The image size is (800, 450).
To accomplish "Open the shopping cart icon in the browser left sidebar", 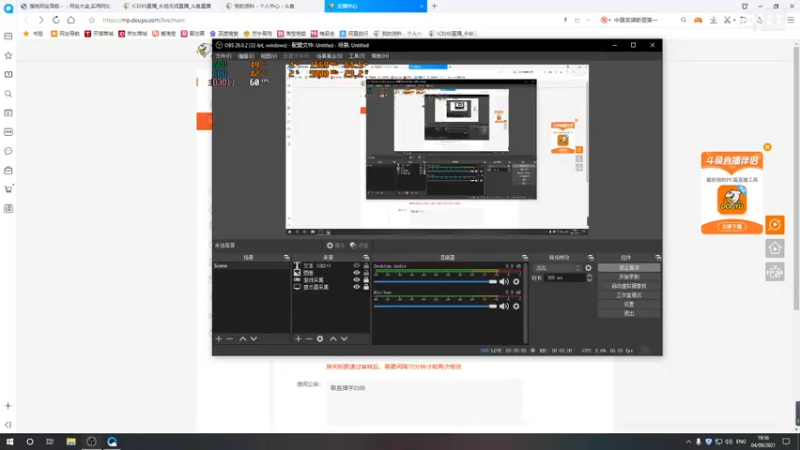I will click(8, 189).
